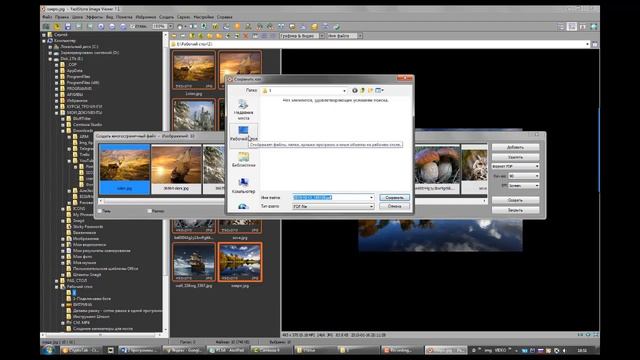Open the Настройки menu
The width and height of the screenshot is (640, 360).
tap(203, 17)
